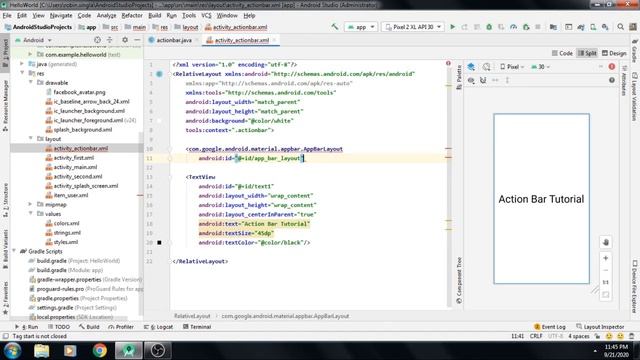Open Project panel gear settings
Image resolution: width=640 pixels, height=360 pixels.
[125, 40]
